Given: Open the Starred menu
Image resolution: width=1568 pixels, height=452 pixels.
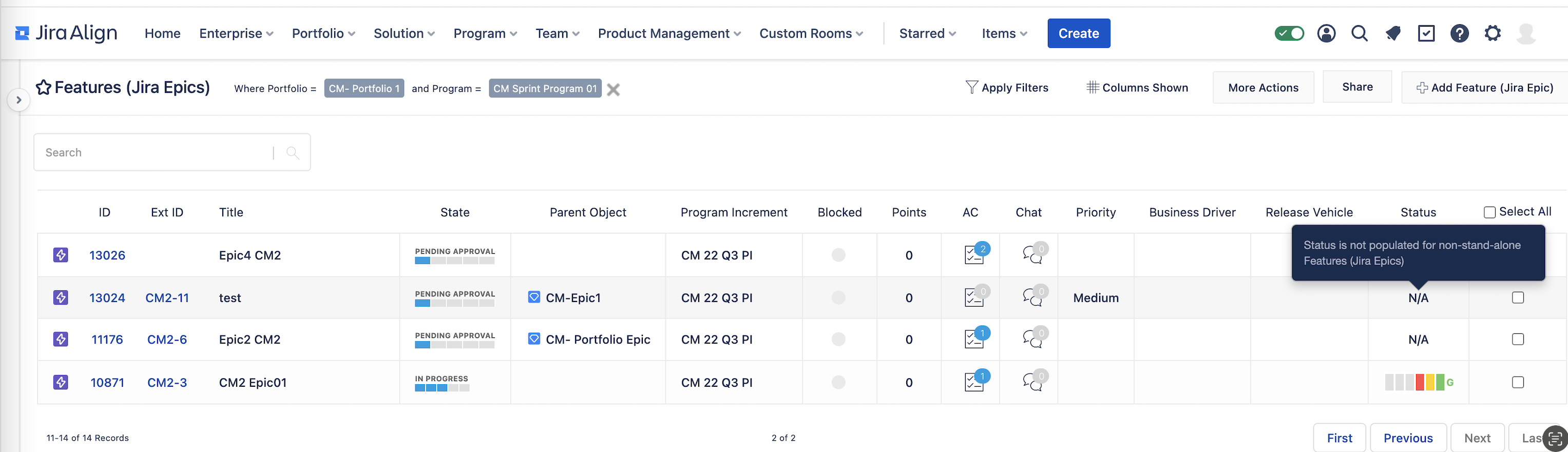Looking at the screenshot, I should click(x=927, y=33).
